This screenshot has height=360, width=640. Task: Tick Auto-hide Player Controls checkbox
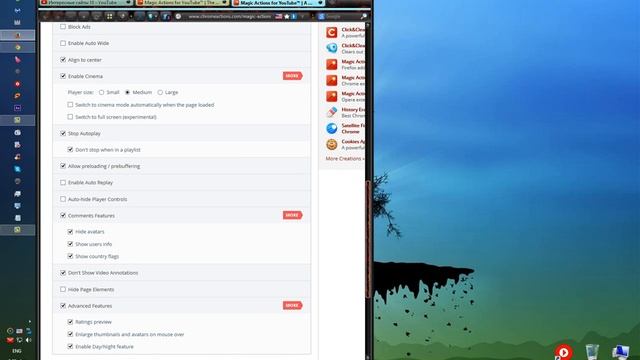coord(63,199)
